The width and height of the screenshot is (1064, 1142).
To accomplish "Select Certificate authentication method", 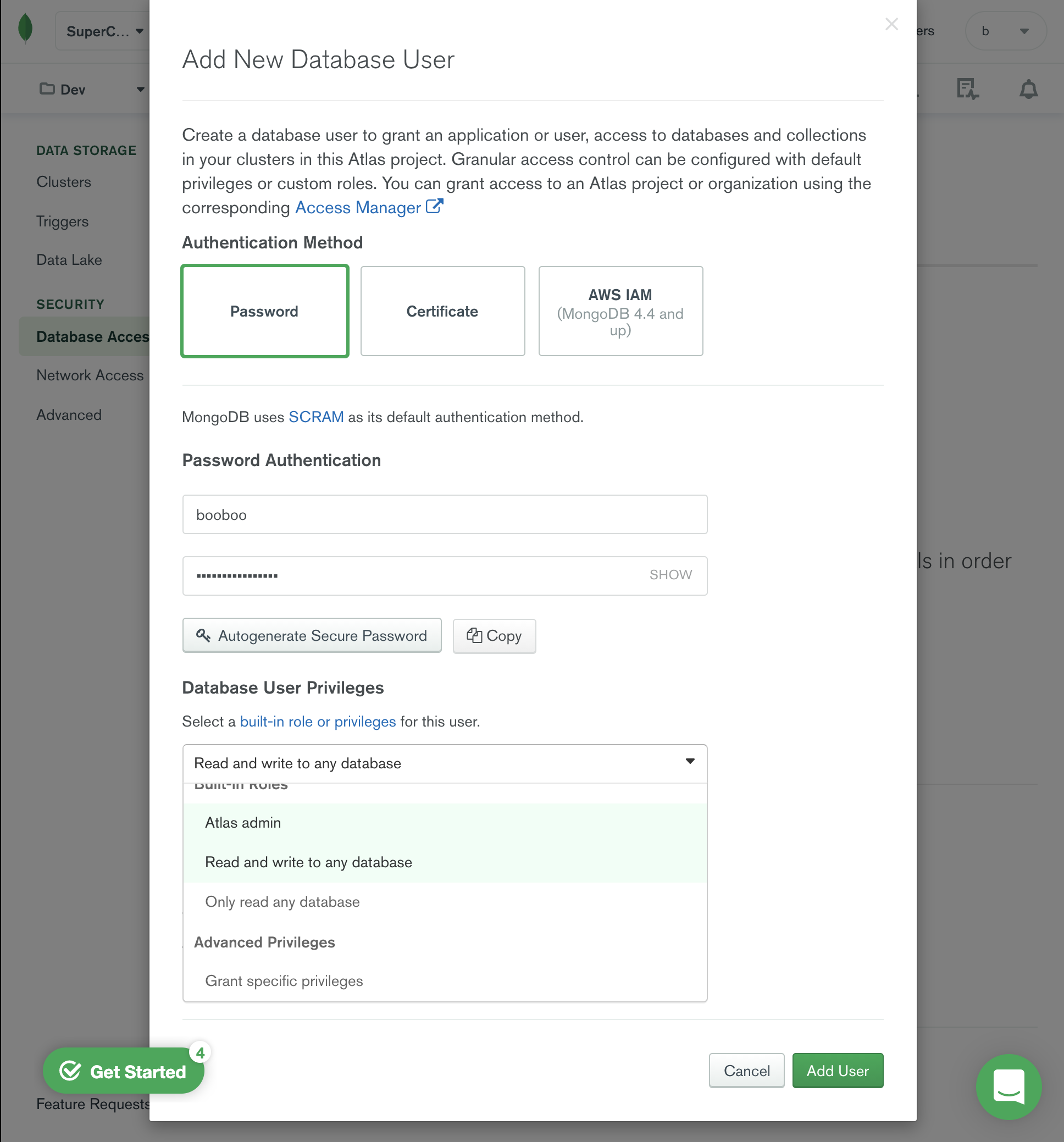I will pyautogui.click(x=442, y=312).
